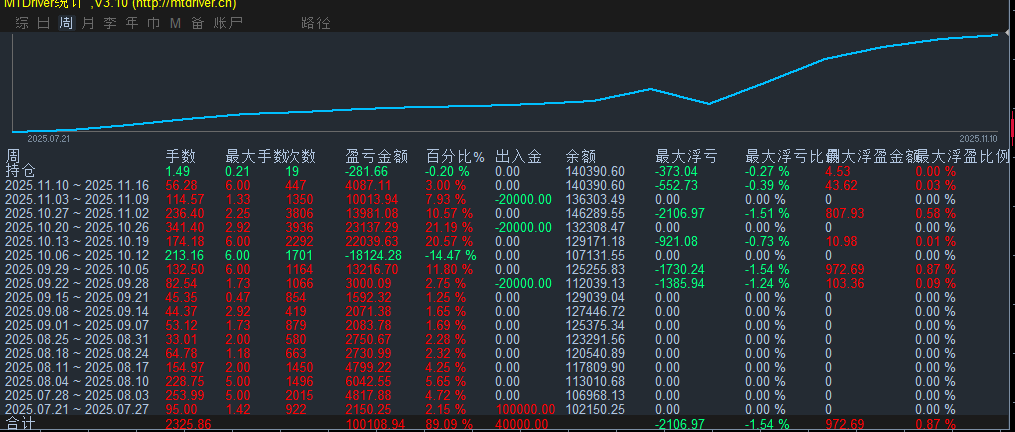Click the chart end date 2025.11.10
The height and width of the screenshot is (432, 1015).
[x=978, y=139]
